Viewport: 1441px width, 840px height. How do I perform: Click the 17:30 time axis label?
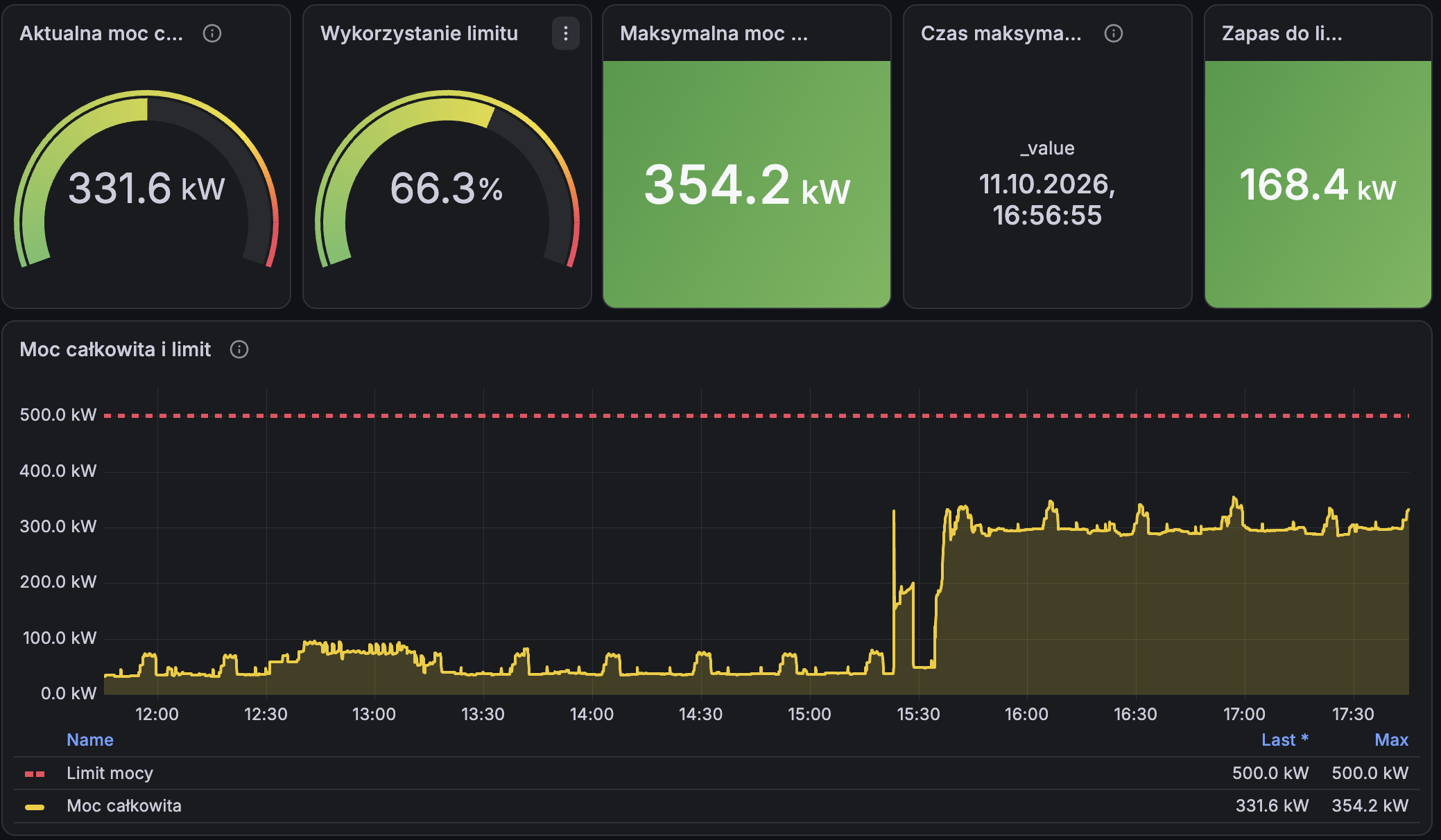click(x=1353, y=714)
